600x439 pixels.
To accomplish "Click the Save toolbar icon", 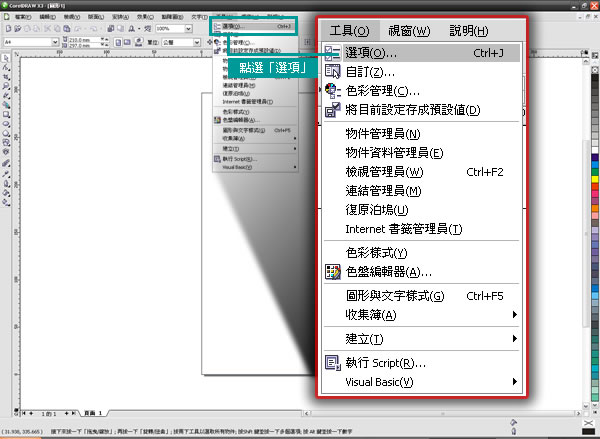I will point(27,29).
